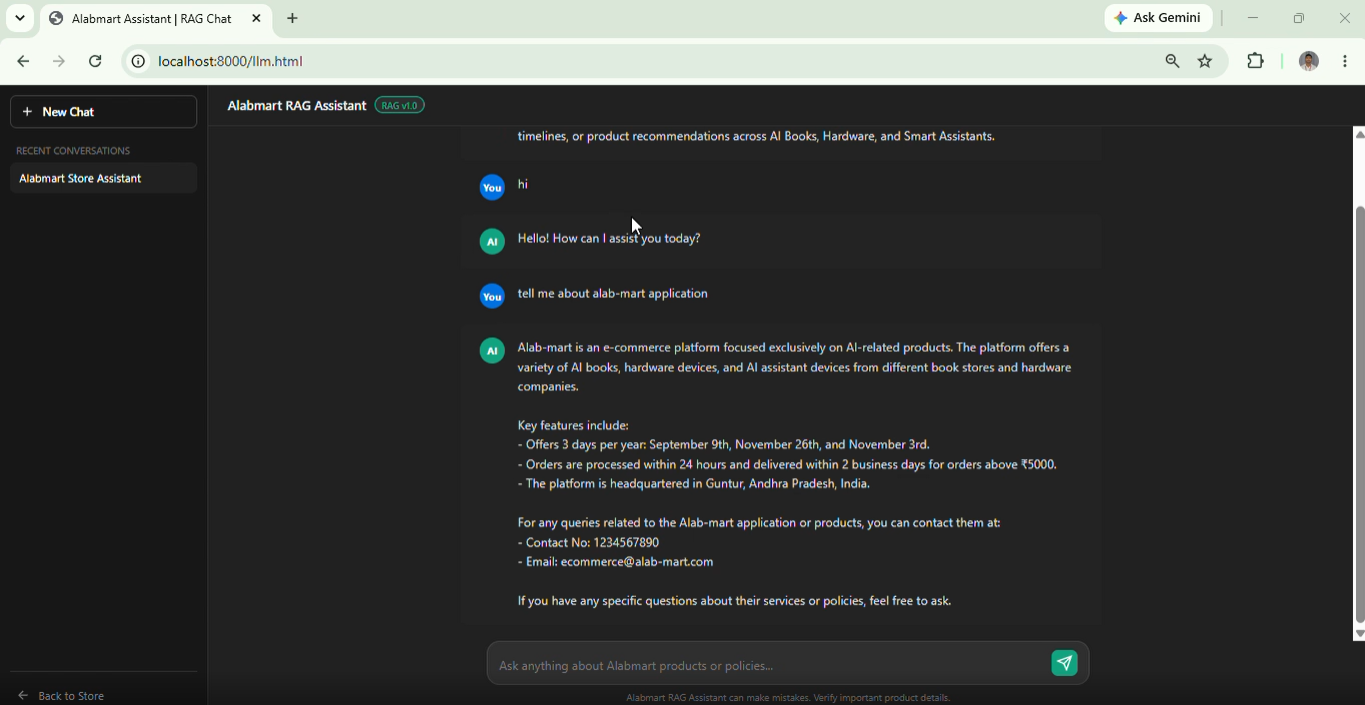Screen dimensions: 1365x705
Task: Click the RECENT CONVERSATIONS heading
Action: (73, 151)
